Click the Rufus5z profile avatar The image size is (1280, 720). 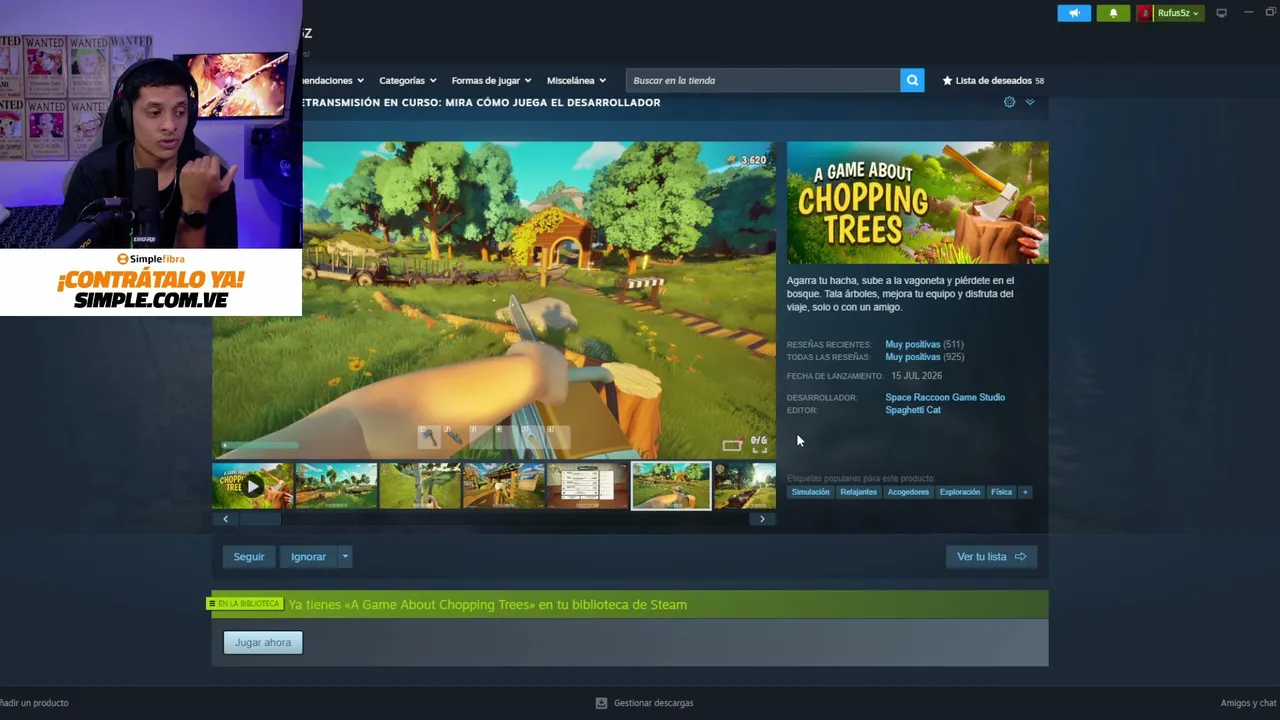(x=1145, y=13)
